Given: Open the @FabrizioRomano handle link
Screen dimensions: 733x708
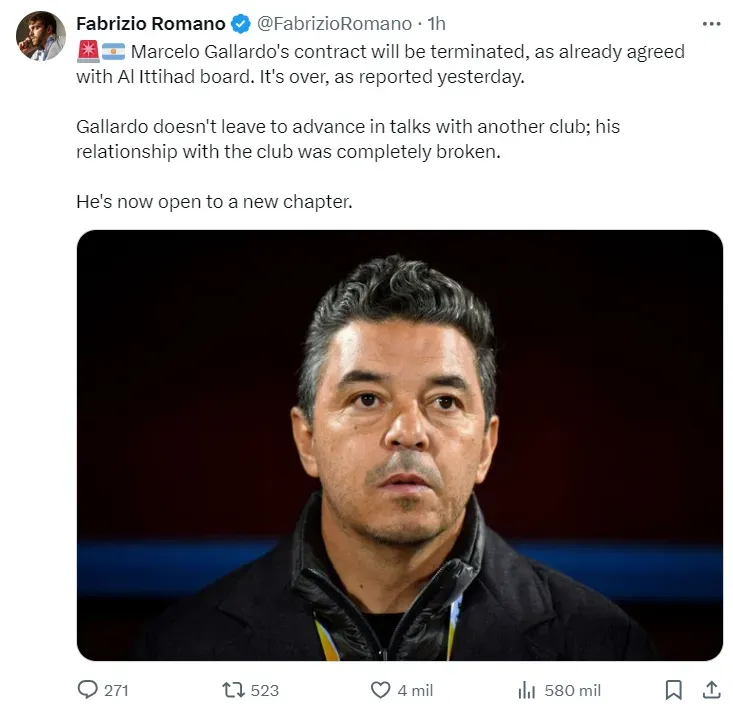Looking at the screenshot, I should 334,24.
